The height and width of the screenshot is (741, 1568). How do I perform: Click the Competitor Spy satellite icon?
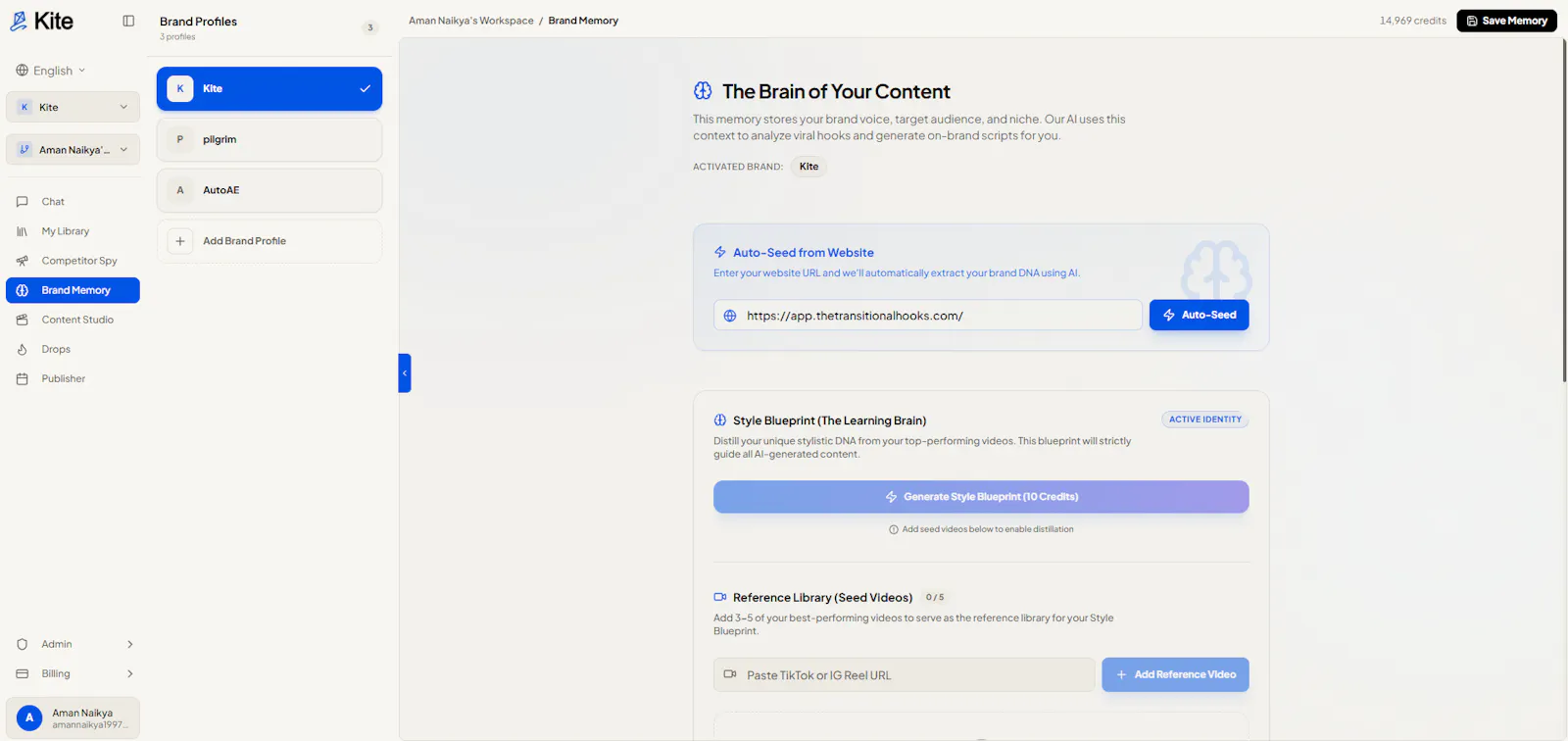pyautogui.click(x=22, y=261)
